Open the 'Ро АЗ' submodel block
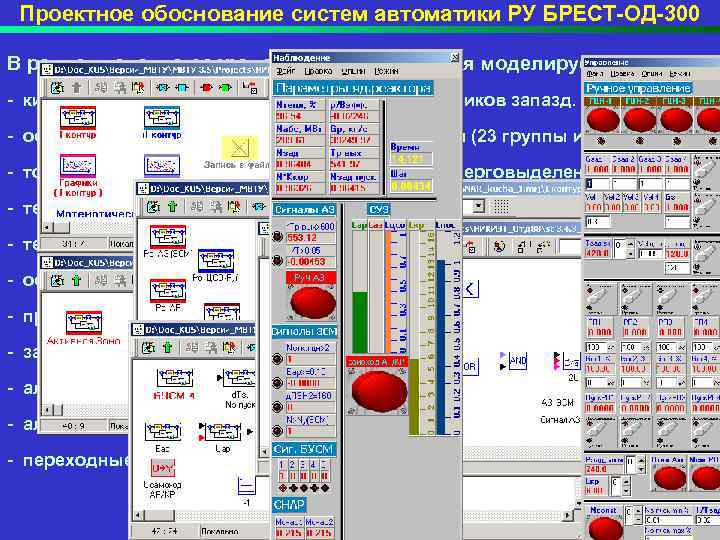 (168, 236)
